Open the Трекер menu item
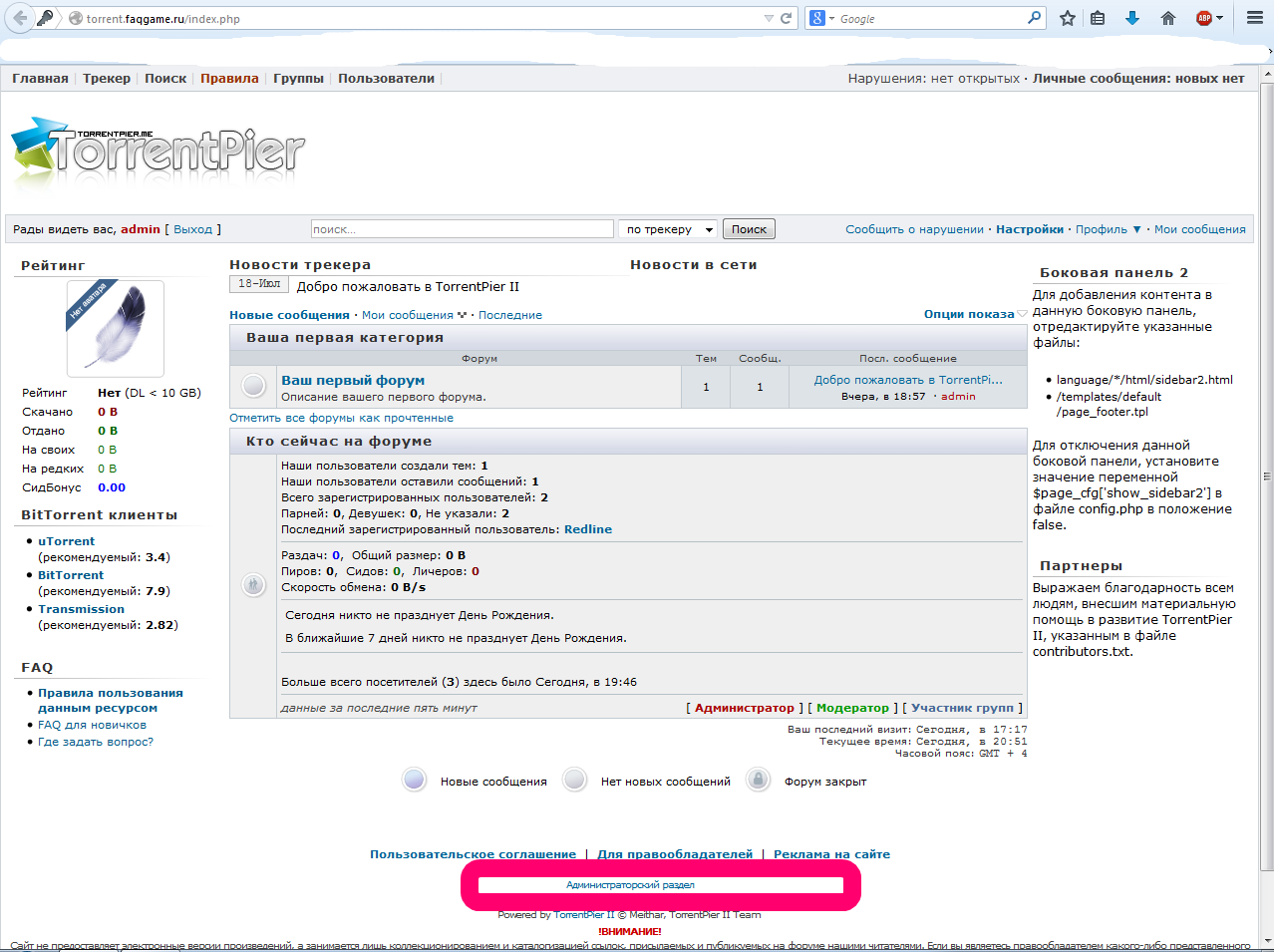1274x952 pixels. point(107,78)
